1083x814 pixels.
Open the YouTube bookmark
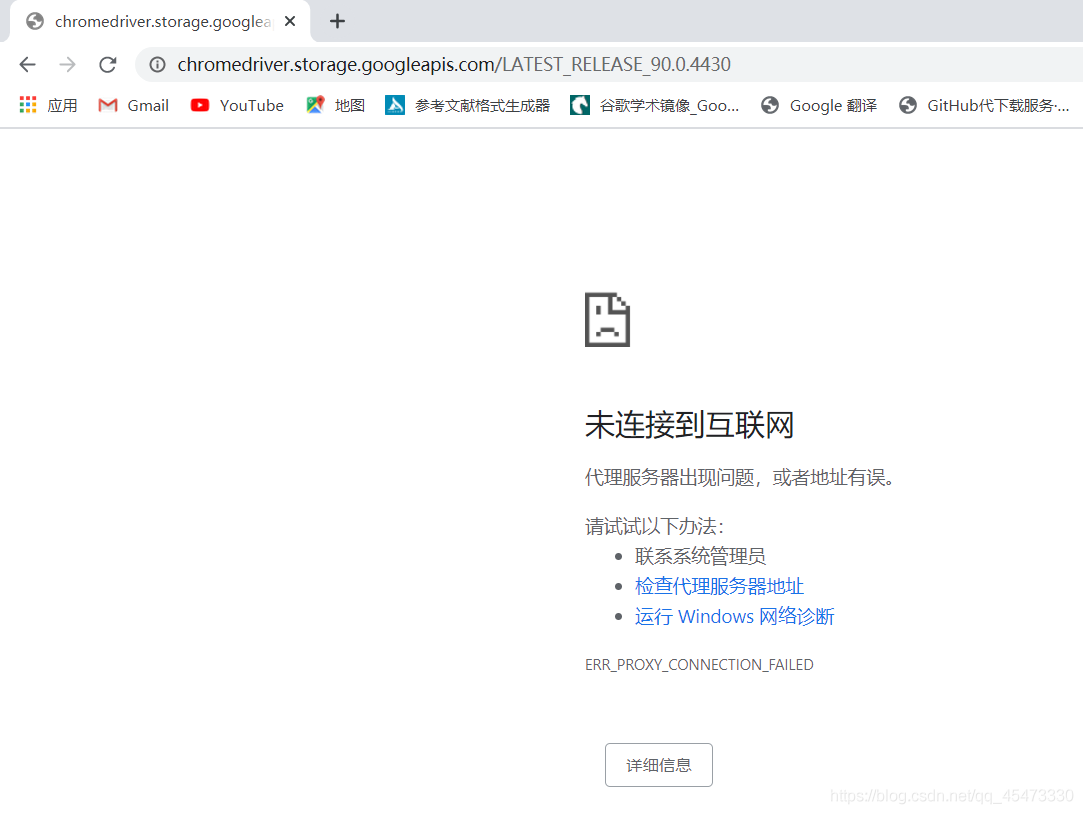(x=237, y=105)
